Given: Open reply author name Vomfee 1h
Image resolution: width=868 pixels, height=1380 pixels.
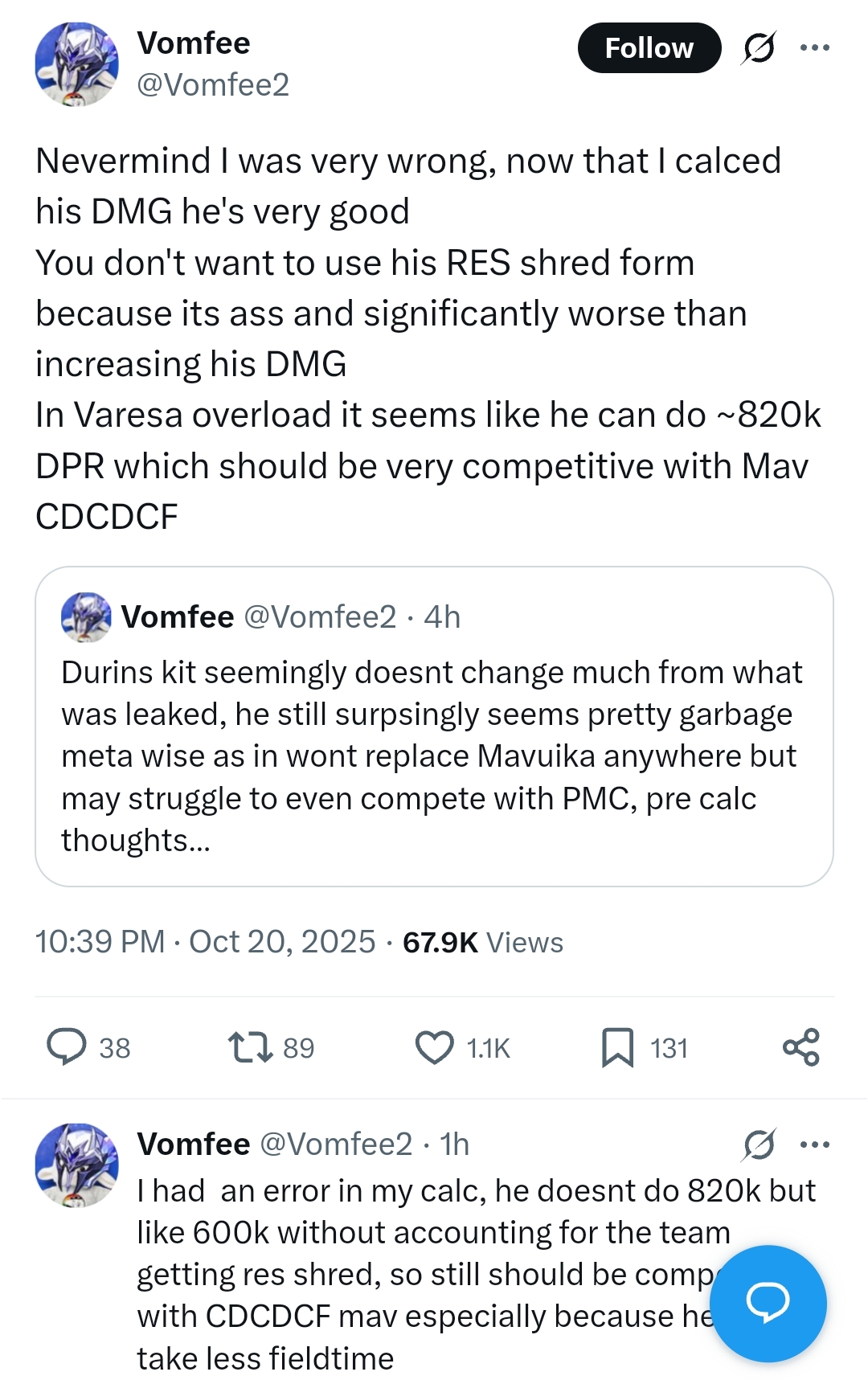Looking at the screenshot, I should (194, 1144).
